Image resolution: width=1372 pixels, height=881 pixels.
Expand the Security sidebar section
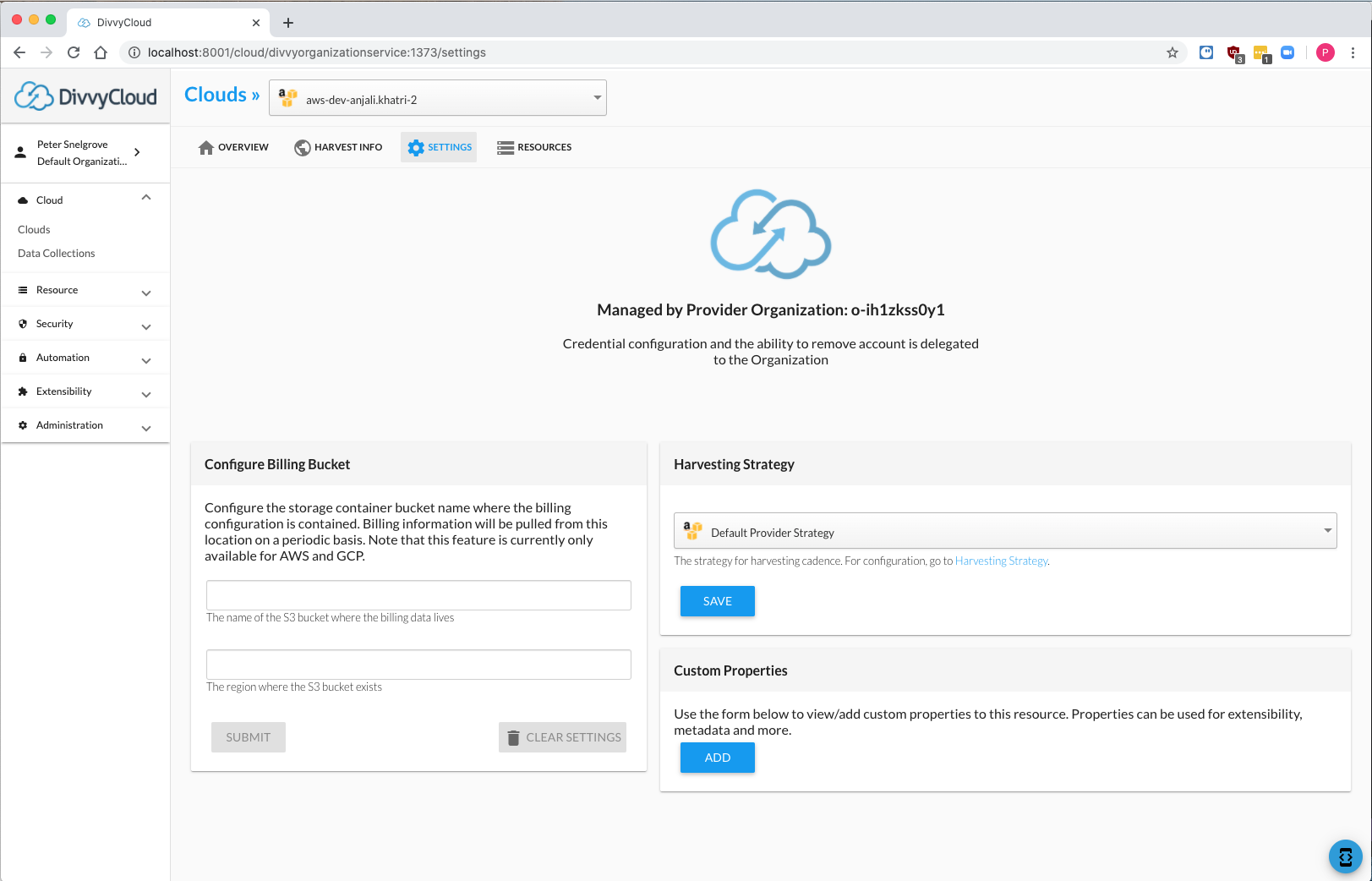point(85,324)
